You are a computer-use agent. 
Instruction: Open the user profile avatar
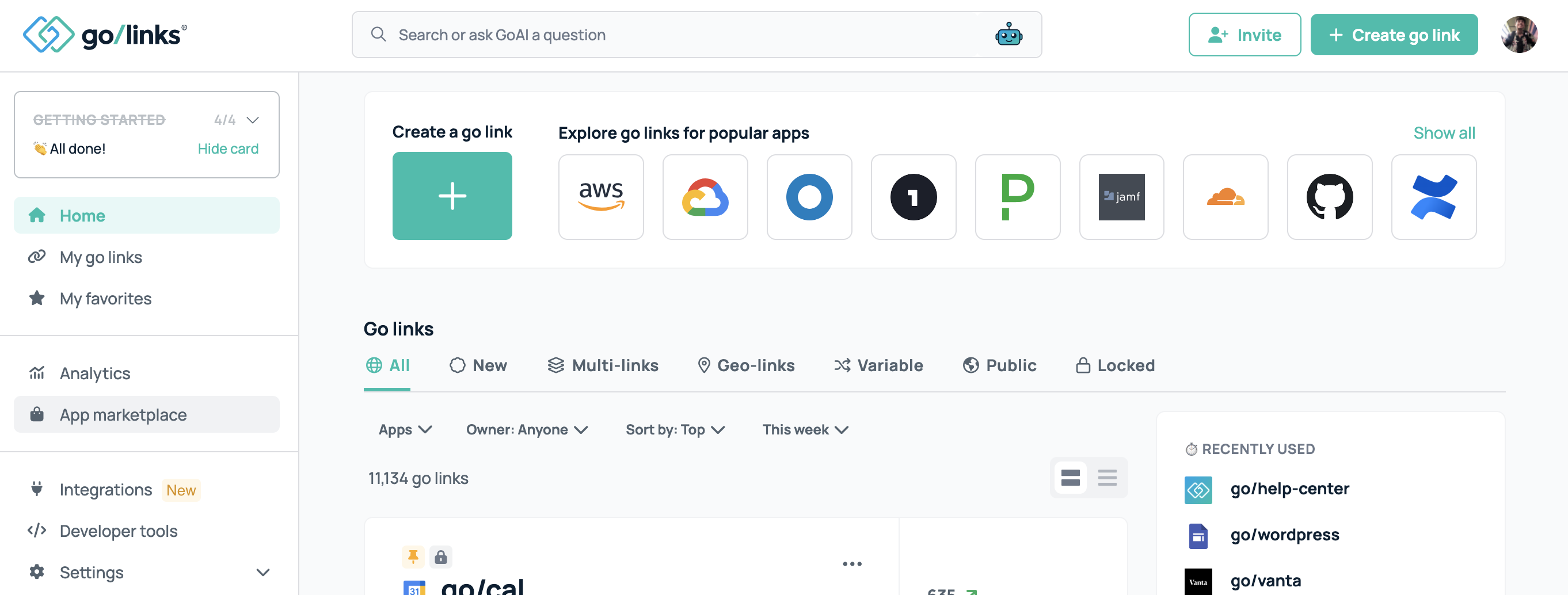click(1518, 35)
